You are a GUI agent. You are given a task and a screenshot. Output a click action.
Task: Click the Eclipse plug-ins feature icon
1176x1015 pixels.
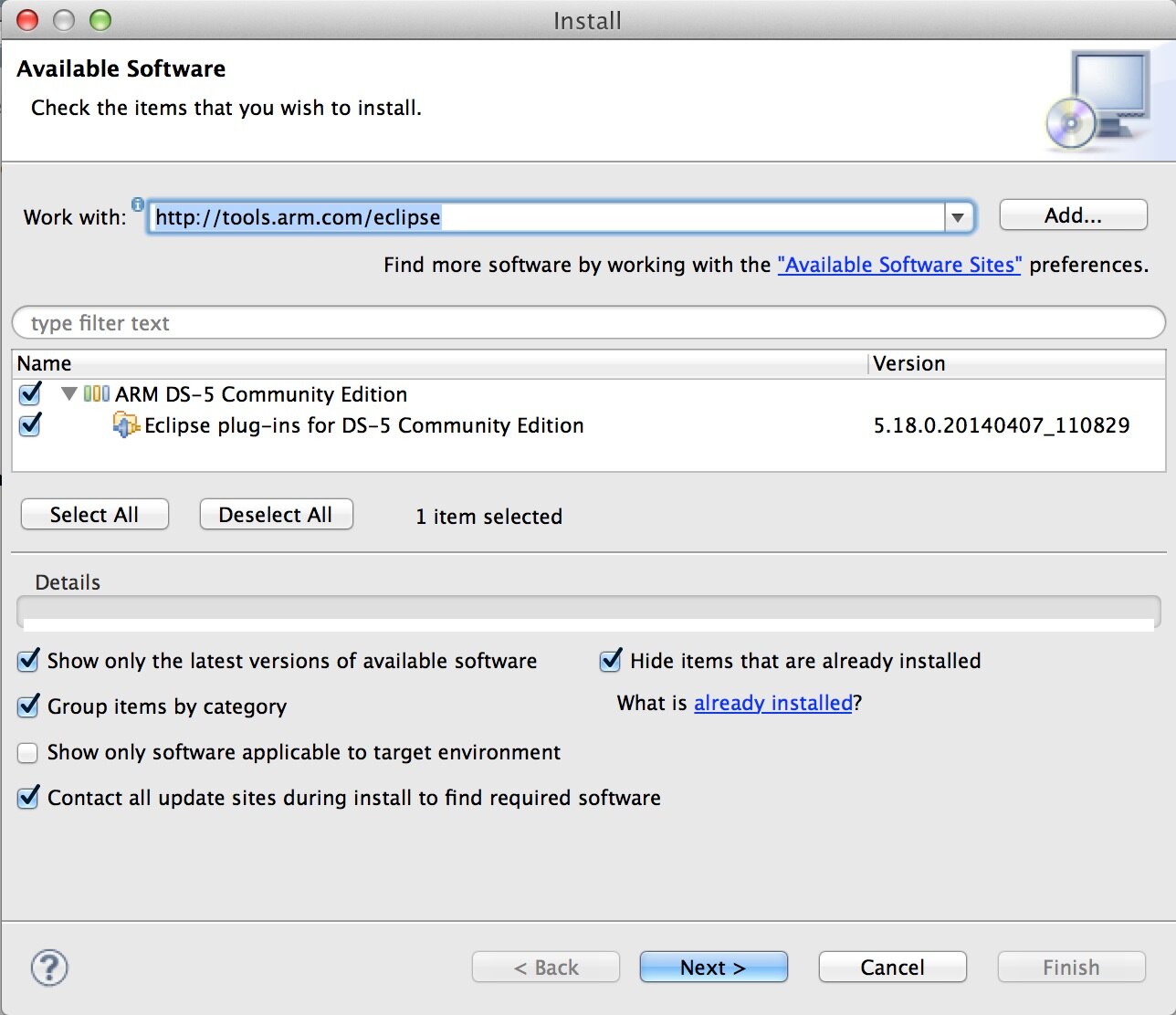click(x=126, y=425)
